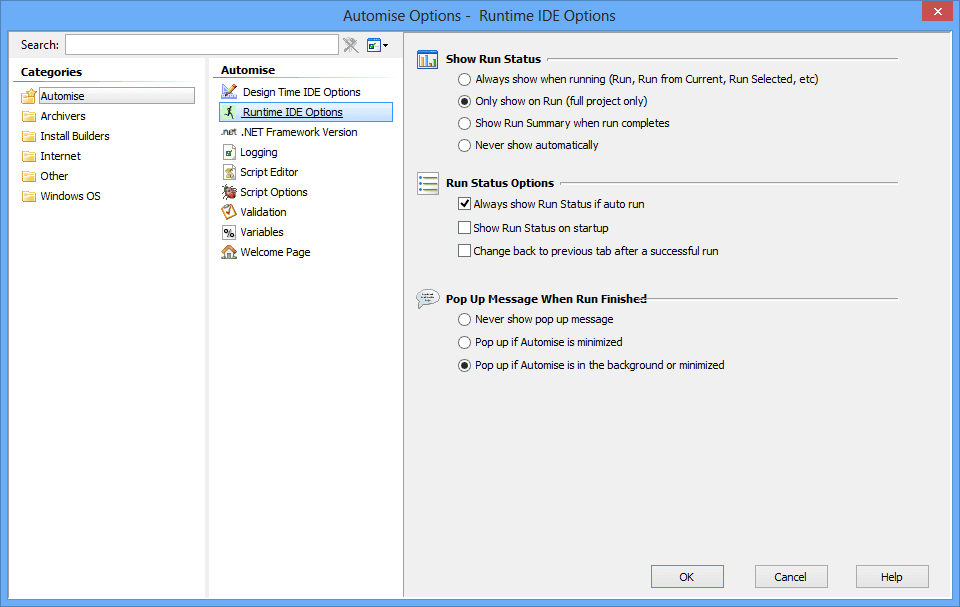This screenshot has width=960, height=607.
Task: Click the Pop Up Message speech bubble icon
Action: point(427,298)
